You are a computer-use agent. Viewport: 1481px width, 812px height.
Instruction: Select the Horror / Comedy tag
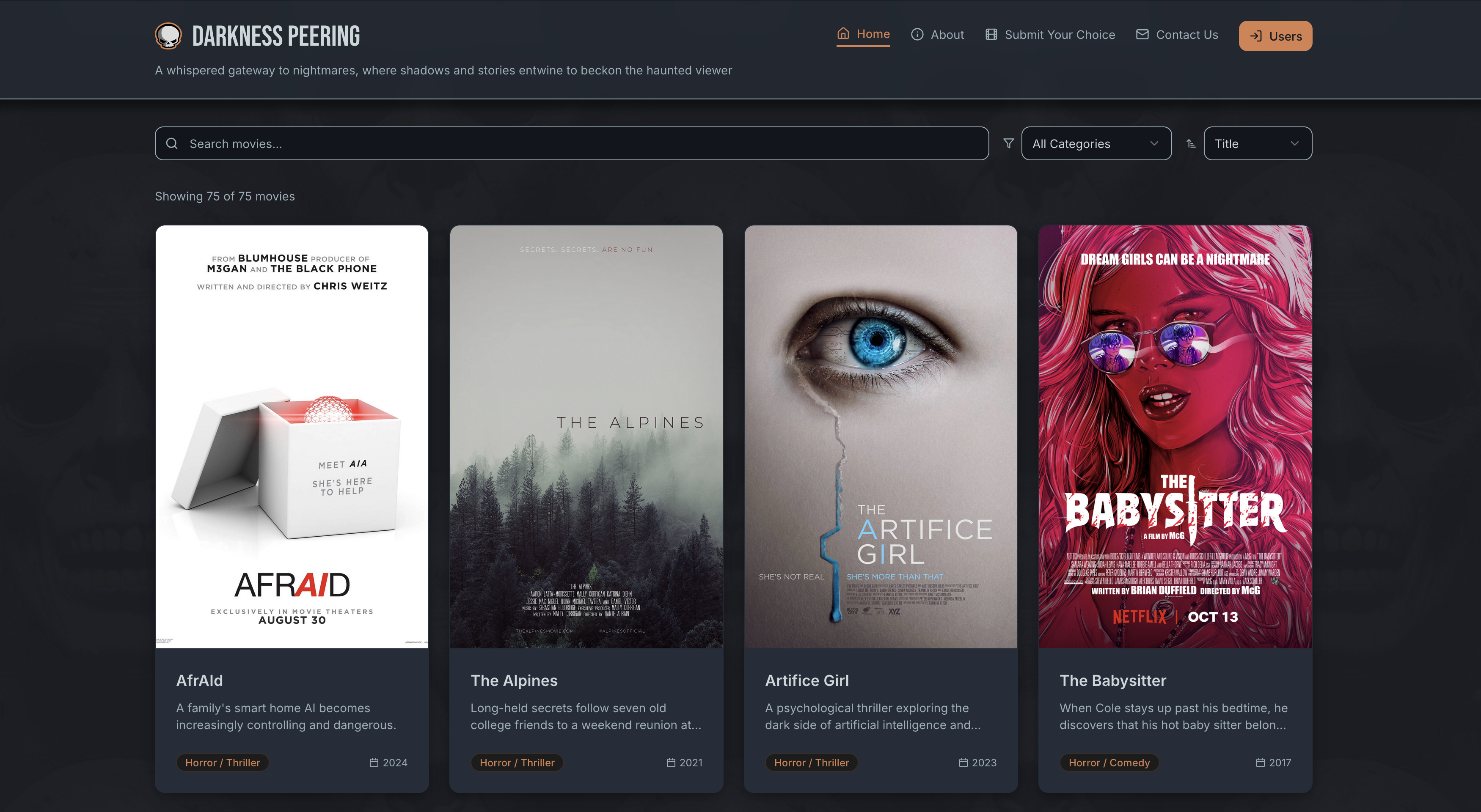(1109, 763)
